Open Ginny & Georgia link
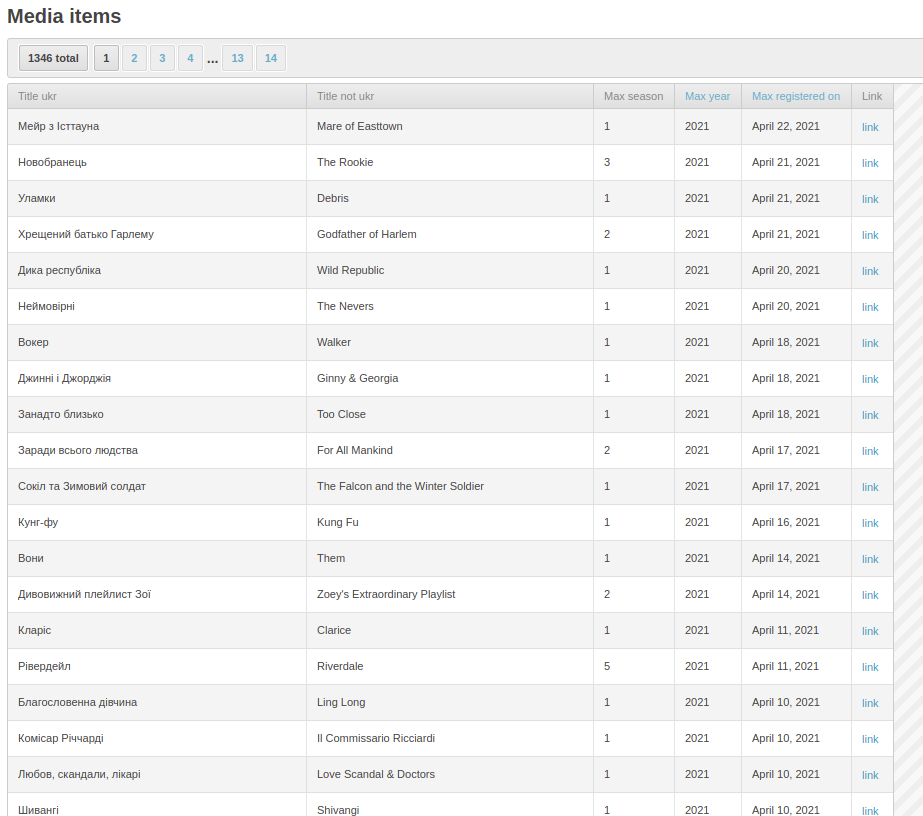923x816 pixels. tap(870, 379)
